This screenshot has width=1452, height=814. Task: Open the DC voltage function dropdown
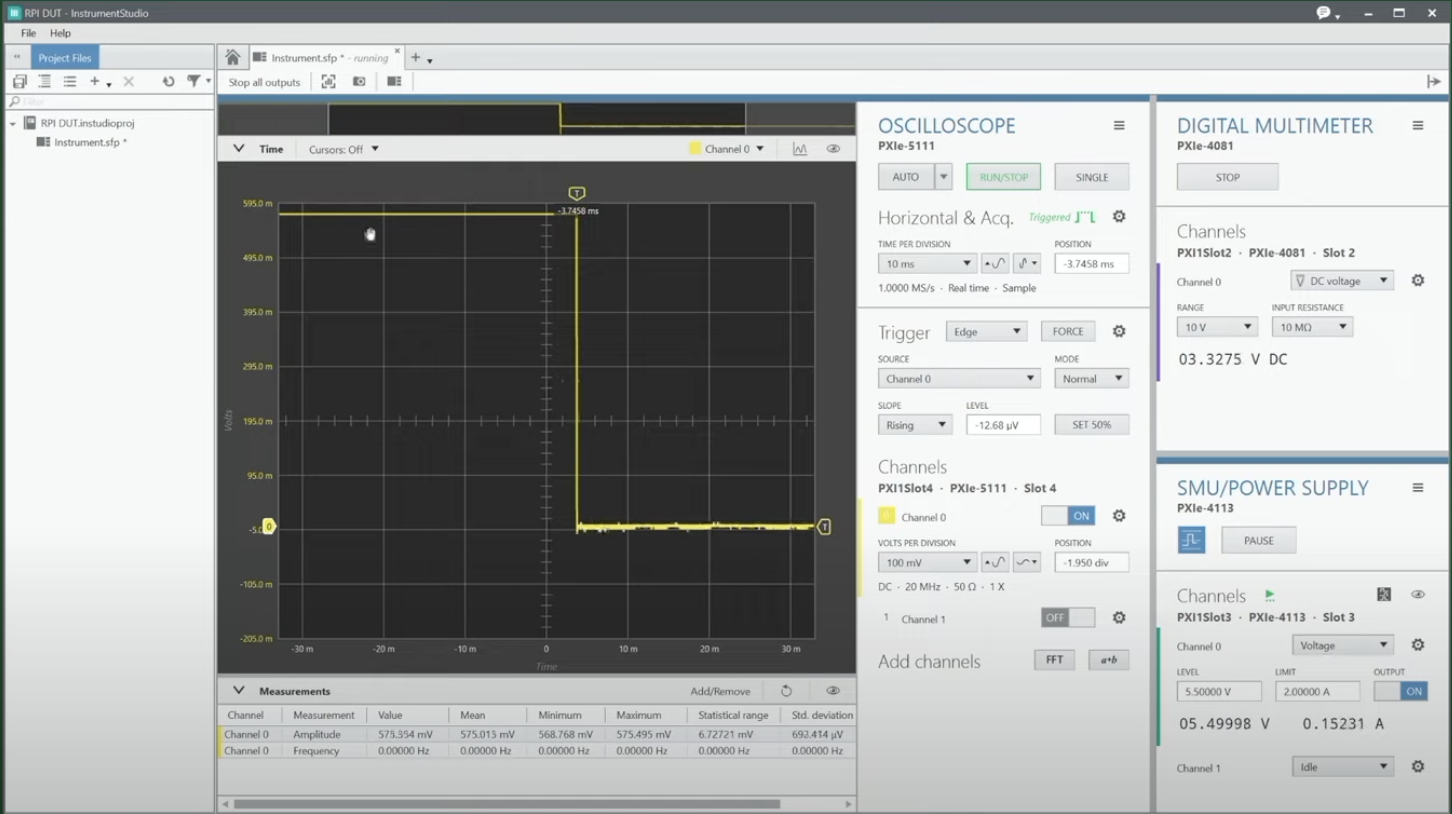click(1342, 281)
